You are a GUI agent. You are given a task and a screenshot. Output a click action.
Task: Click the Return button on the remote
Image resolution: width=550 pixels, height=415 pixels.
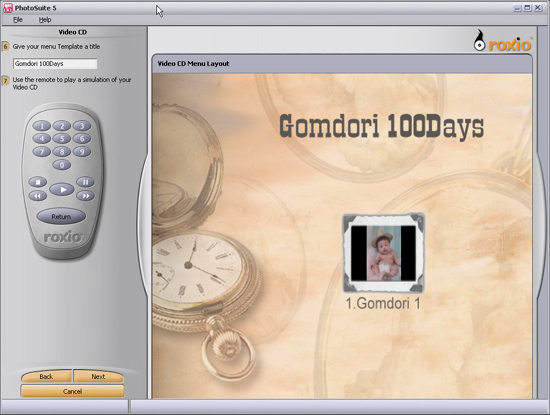pyautogui.click(x=61, y=216)
